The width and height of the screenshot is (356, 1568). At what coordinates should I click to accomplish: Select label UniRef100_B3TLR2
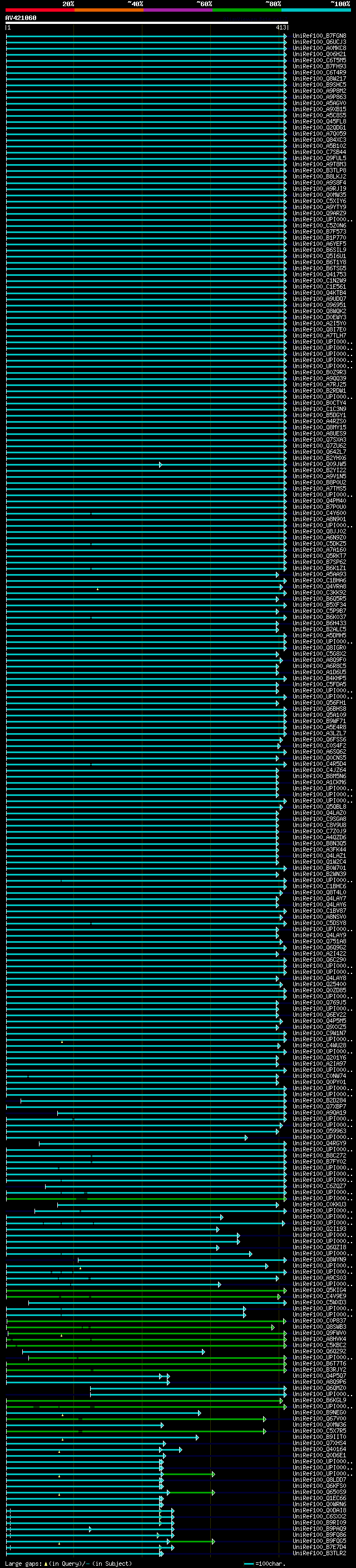pos(319,1554)
